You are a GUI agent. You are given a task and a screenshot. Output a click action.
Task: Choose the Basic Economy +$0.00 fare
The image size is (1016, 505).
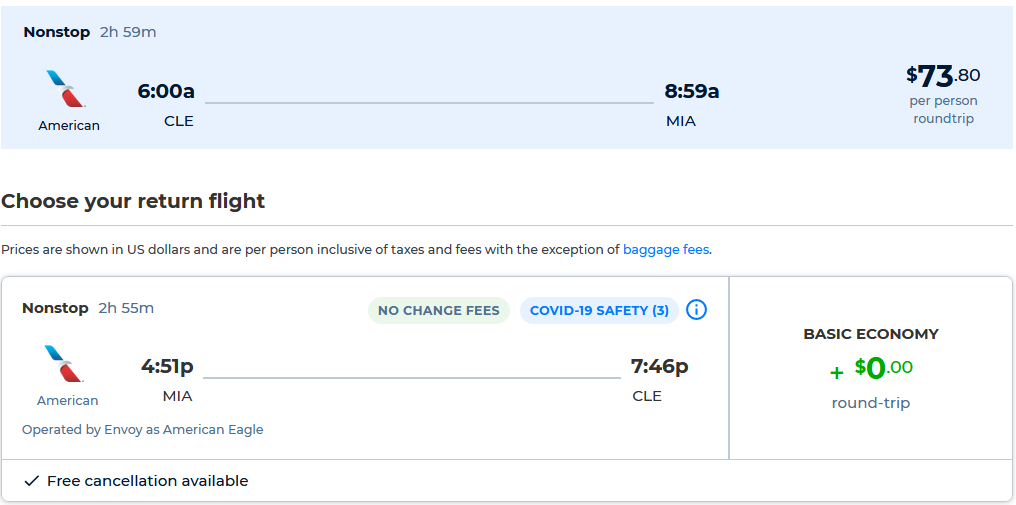[x=871, y=368]
